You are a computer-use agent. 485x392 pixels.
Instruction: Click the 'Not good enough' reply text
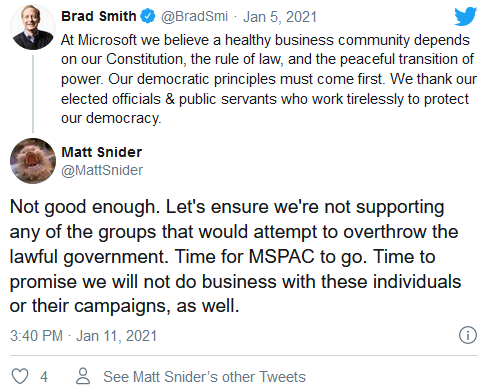click(x=83, y=207)
